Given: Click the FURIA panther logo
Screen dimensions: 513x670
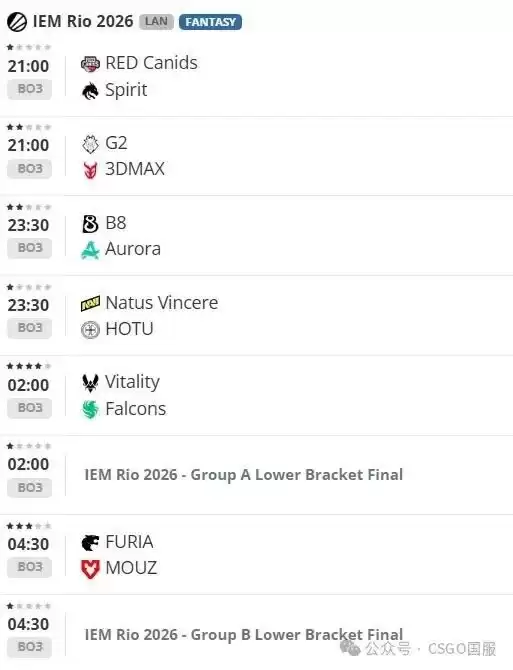Looking at the screenshot, I should pos(90,543).
